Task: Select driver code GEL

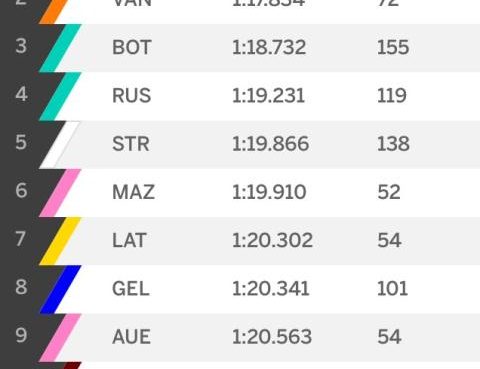Action: click(x=131, y=289)
